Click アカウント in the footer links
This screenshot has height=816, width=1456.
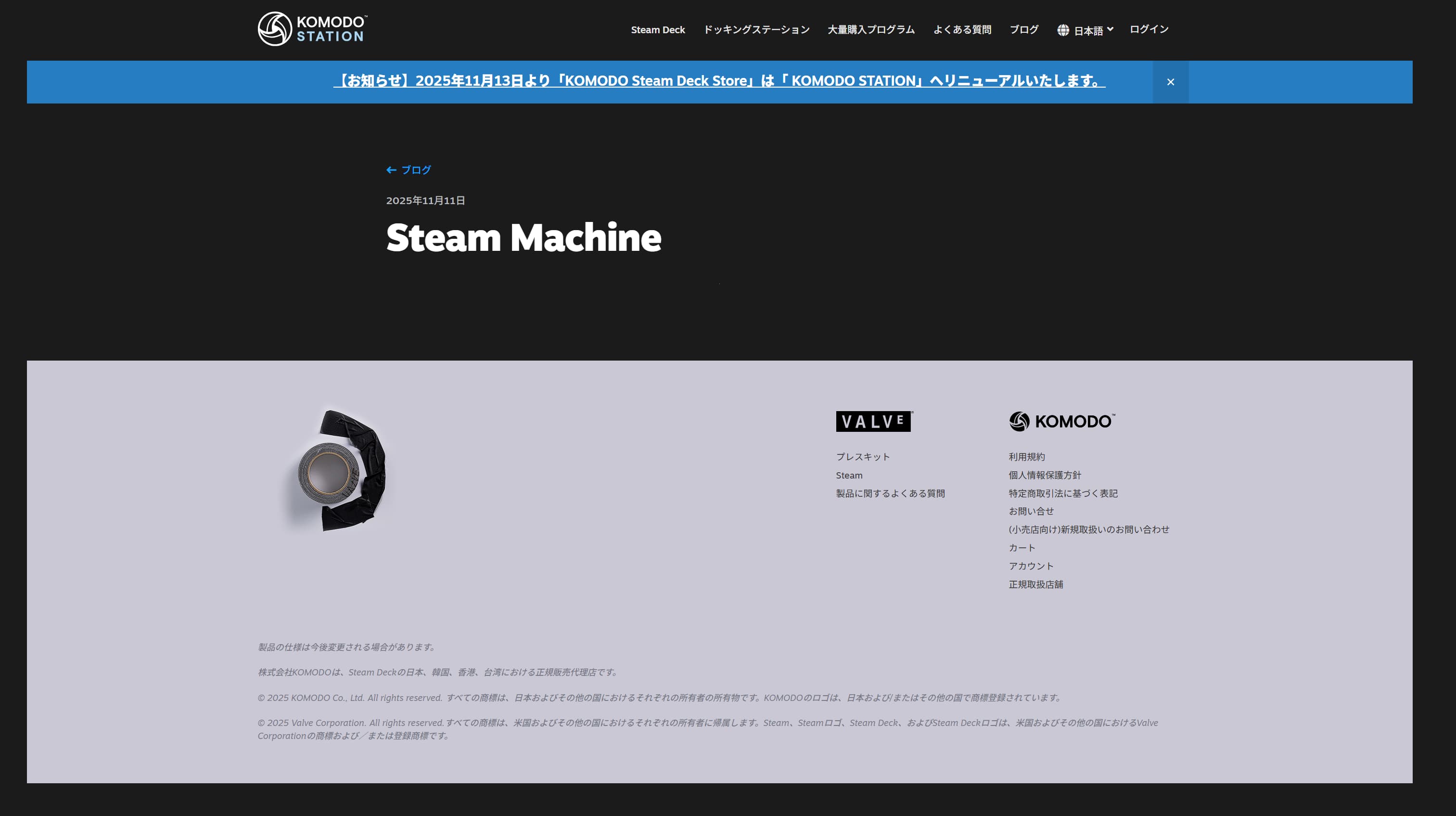point(1031,566)
